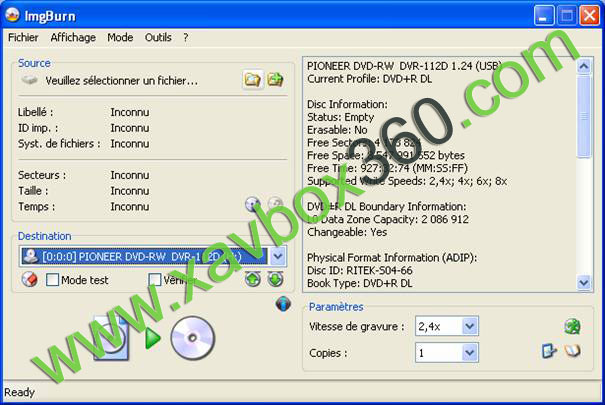Open the advanced settings book icon
This screenshot has height=405, width=605.
click(572, 351)
